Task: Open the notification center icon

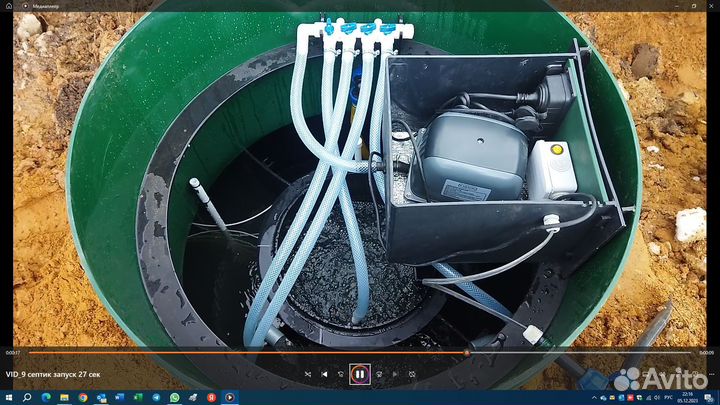Action: click(x=709, y=398)
